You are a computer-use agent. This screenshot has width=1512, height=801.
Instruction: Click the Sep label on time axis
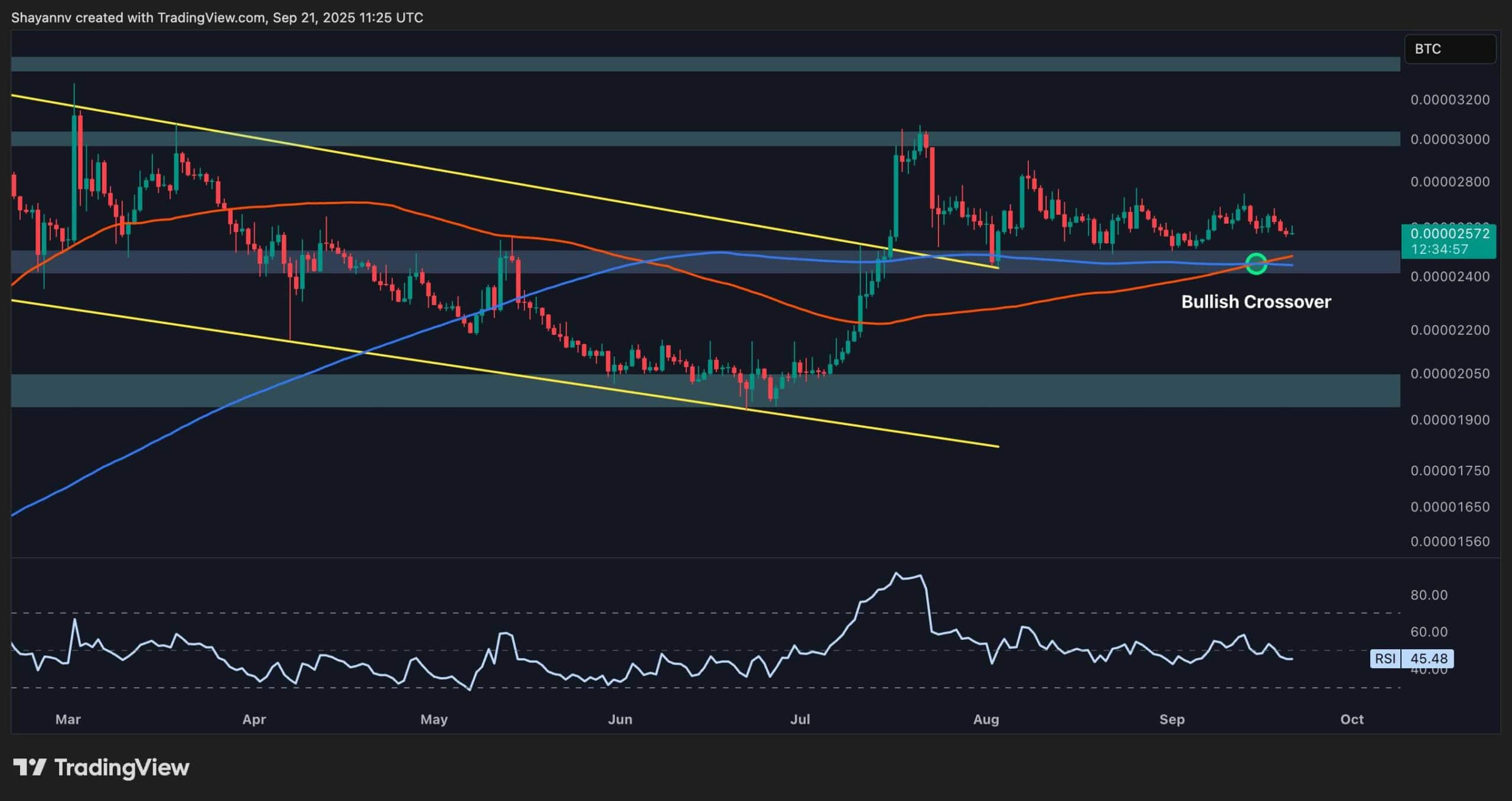pyautogui.click(x=1172, y=720)
